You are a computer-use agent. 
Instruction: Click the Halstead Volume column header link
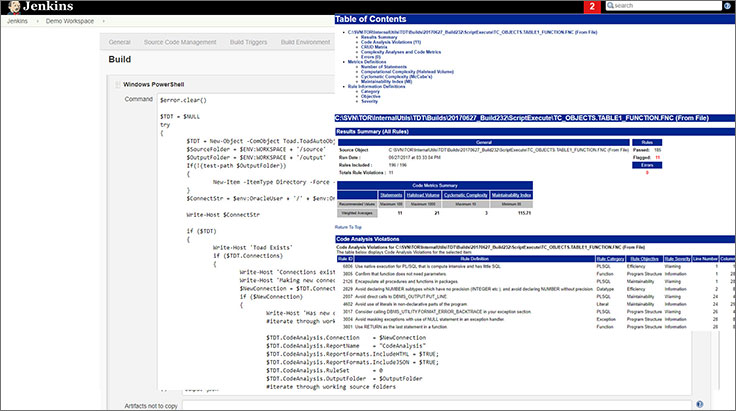click(x=423, y=195)
